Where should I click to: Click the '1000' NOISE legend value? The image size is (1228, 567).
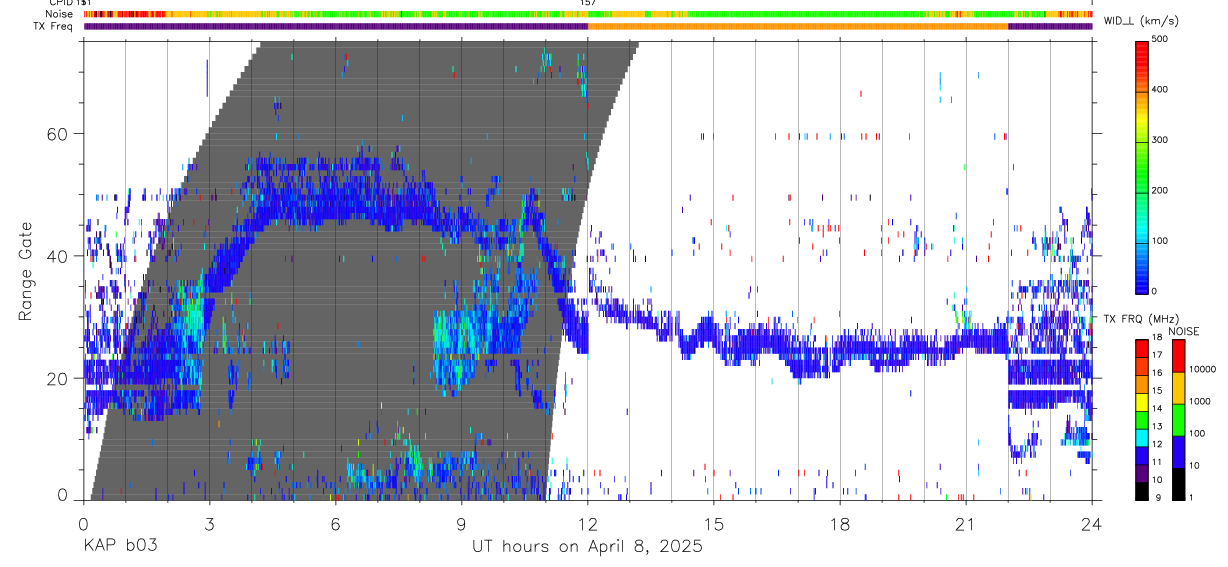(1199, 402)
